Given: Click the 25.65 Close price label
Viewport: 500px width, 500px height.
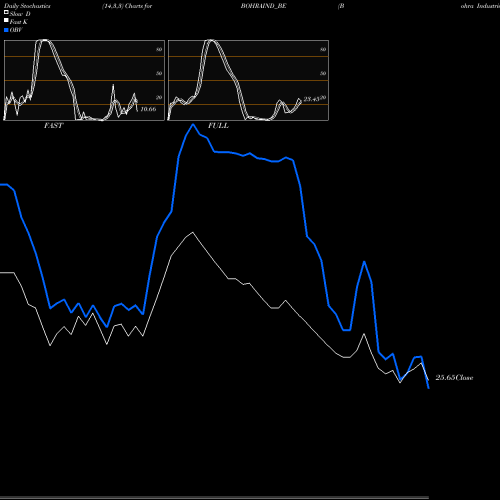Looking at the screenshot, I should (454, 378).
